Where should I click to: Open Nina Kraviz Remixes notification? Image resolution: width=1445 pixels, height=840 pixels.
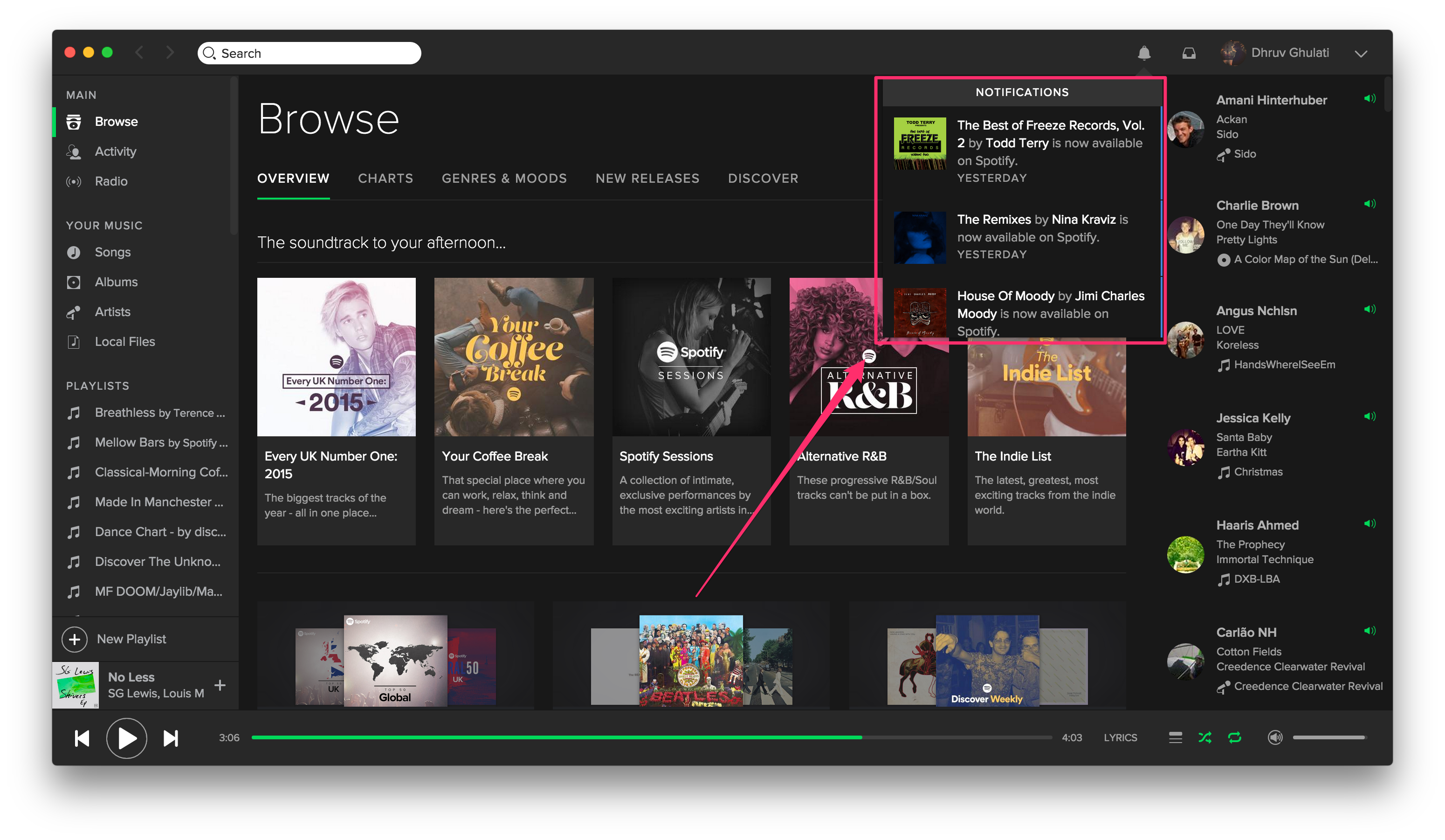coord(1022,237)
